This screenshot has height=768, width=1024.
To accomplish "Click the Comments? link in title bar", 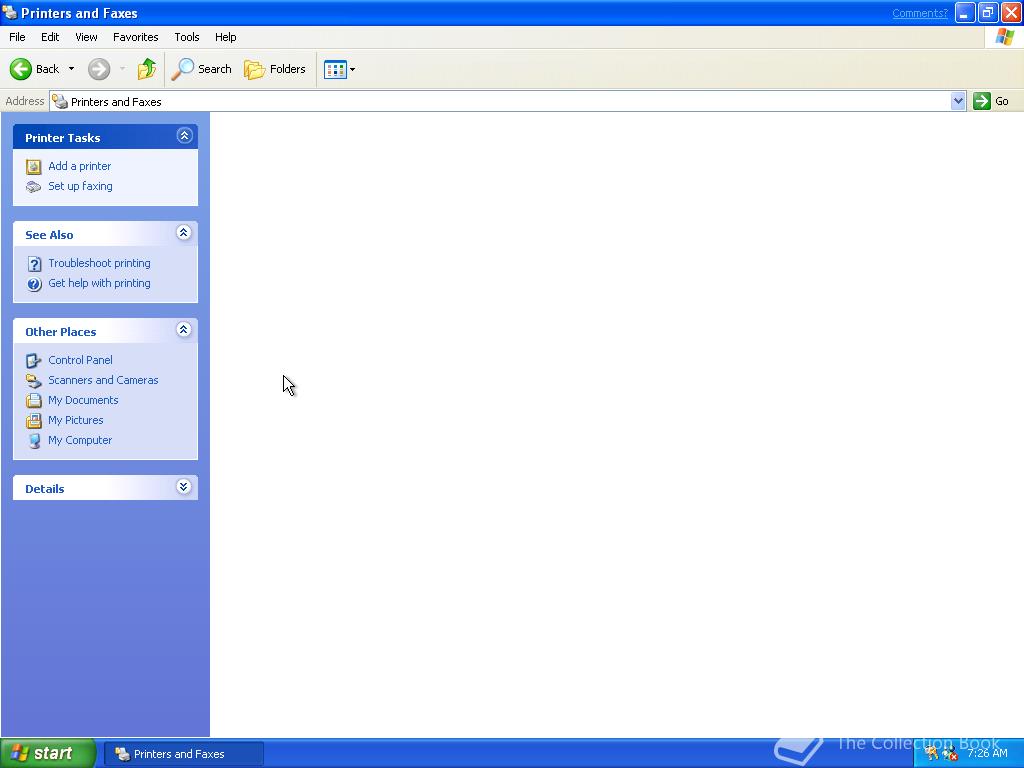I will (x=920, y=13).
